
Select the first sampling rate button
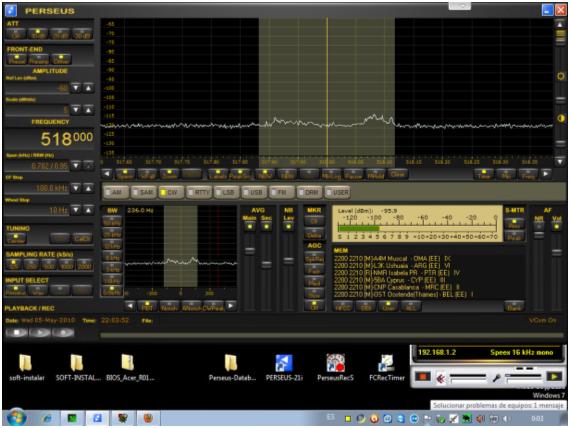point(14,264)
